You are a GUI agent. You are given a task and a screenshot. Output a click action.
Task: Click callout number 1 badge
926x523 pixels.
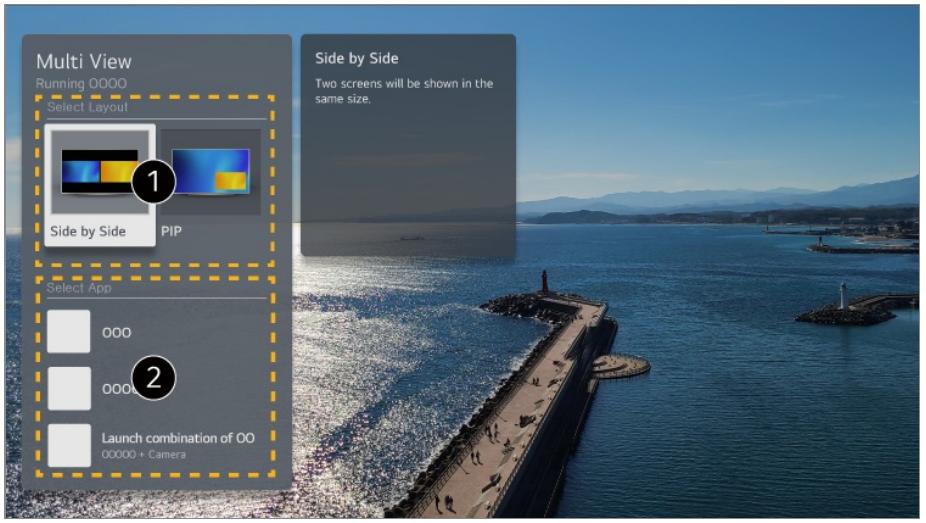pyautogui.click(x=154, y=182)
